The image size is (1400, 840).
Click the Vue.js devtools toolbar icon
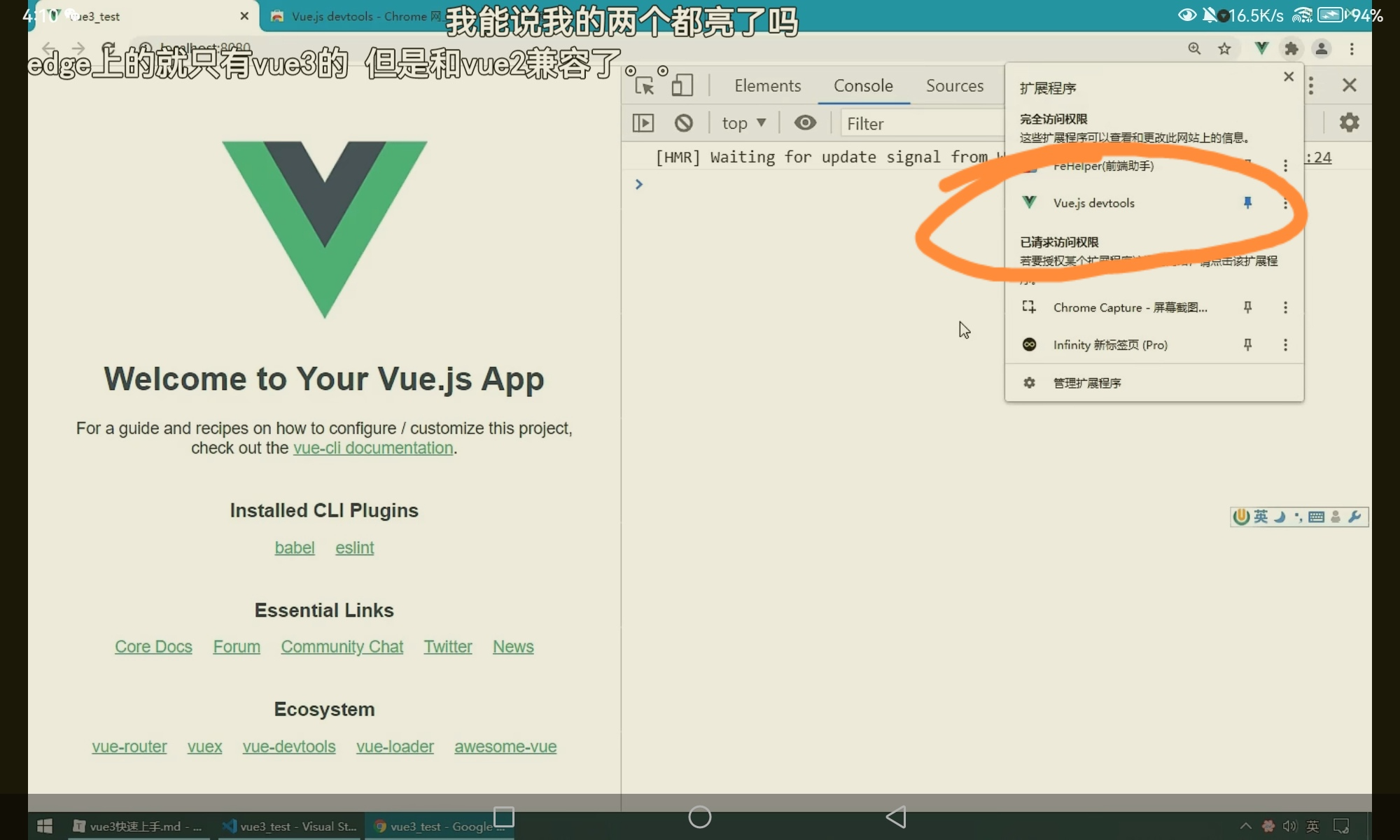(1261, 48)
